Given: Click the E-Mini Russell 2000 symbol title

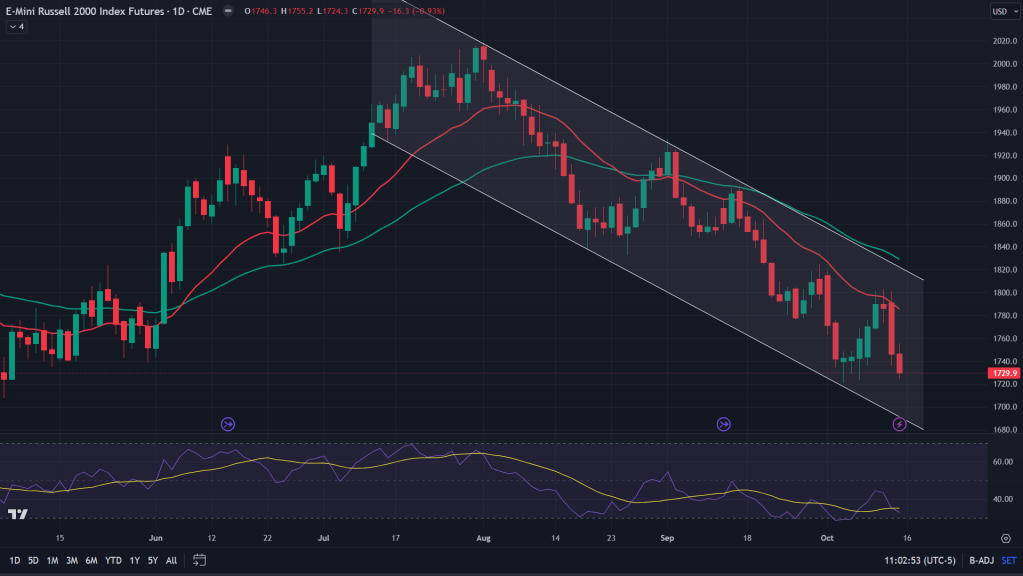Looking at the screenshot, I should (90, 12).
